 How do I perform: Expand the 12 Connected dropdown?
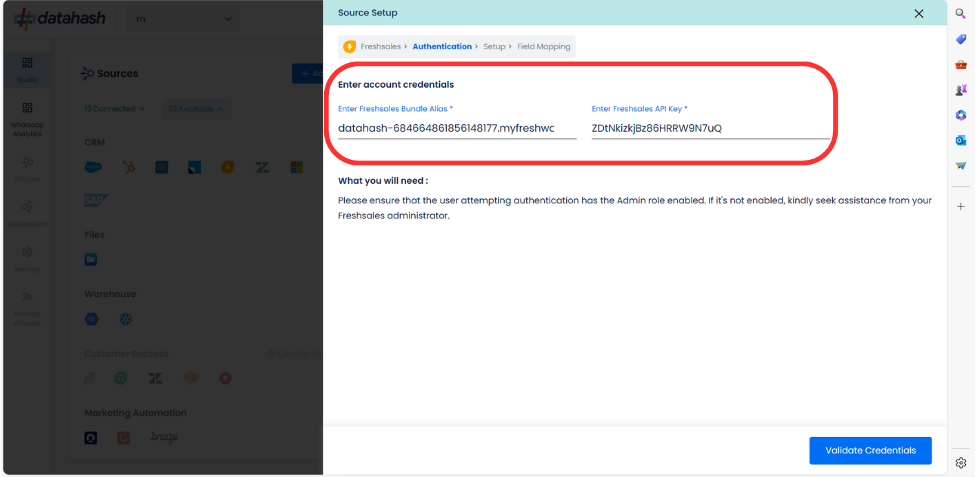pyautogui.click(x=115, y=109)
